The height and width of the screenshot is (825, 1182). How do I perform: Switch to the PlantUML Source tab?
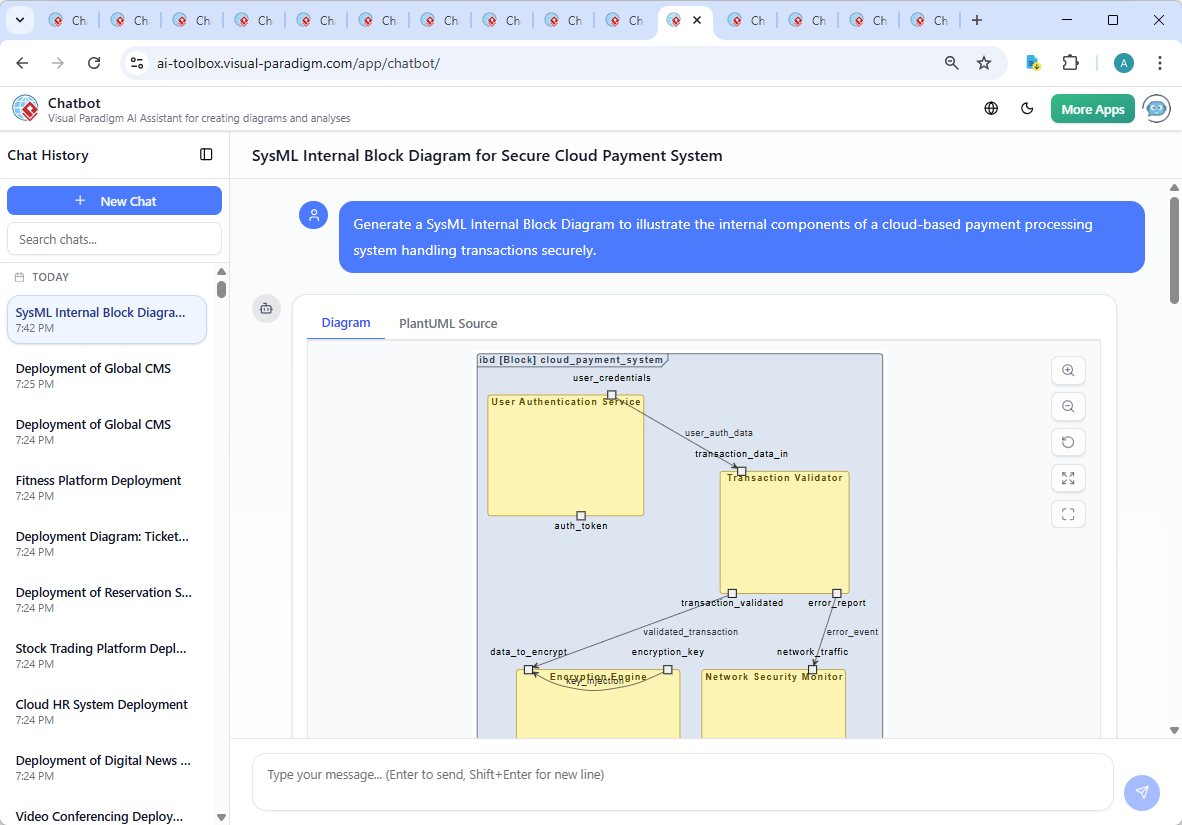point(447,323)
